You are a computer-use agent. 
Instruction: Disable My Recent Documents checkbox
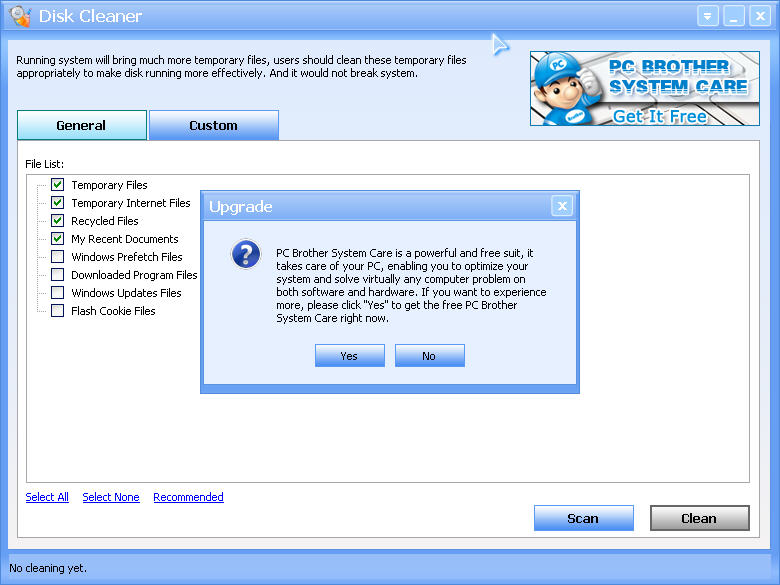pos(58,239)
